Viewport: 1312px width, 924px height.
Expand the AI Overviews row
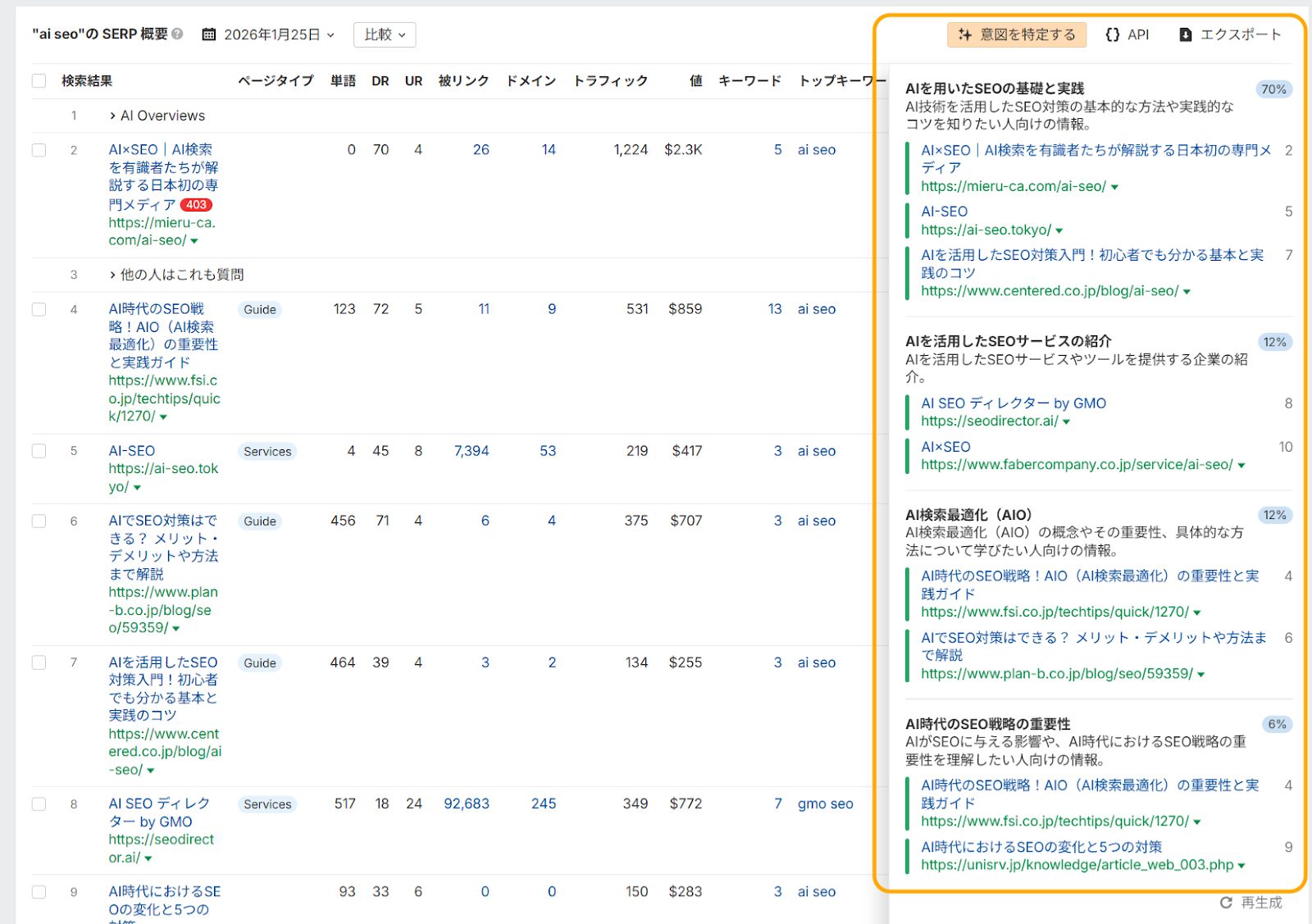(x=112, y=116)
